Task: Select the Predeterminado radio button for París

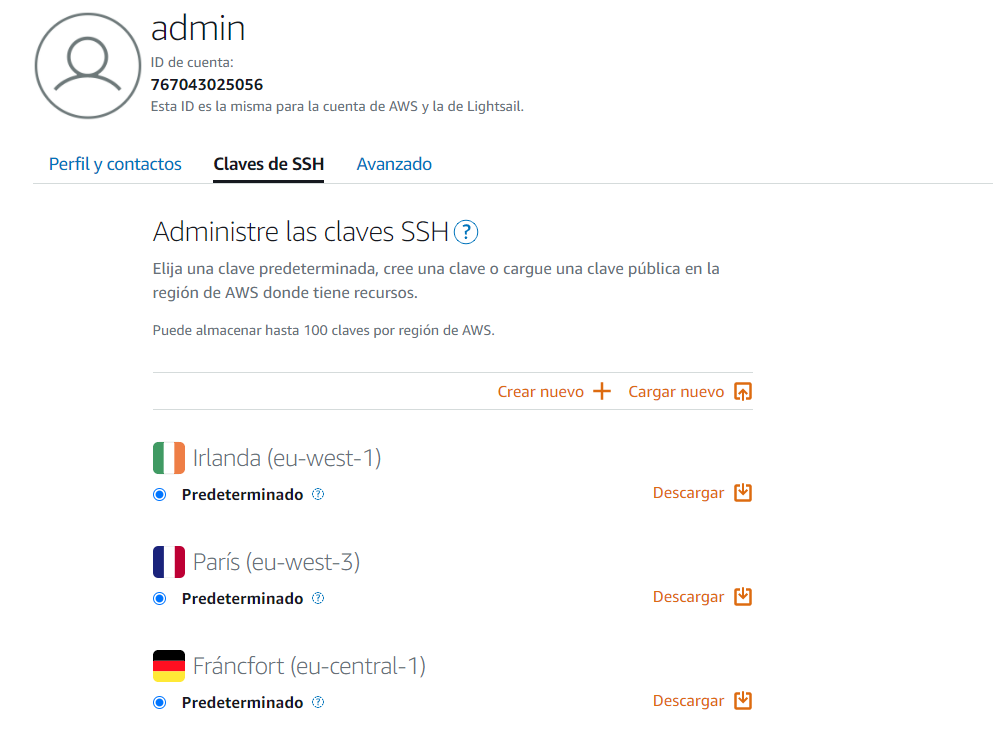Action: [x=160, y=598]
